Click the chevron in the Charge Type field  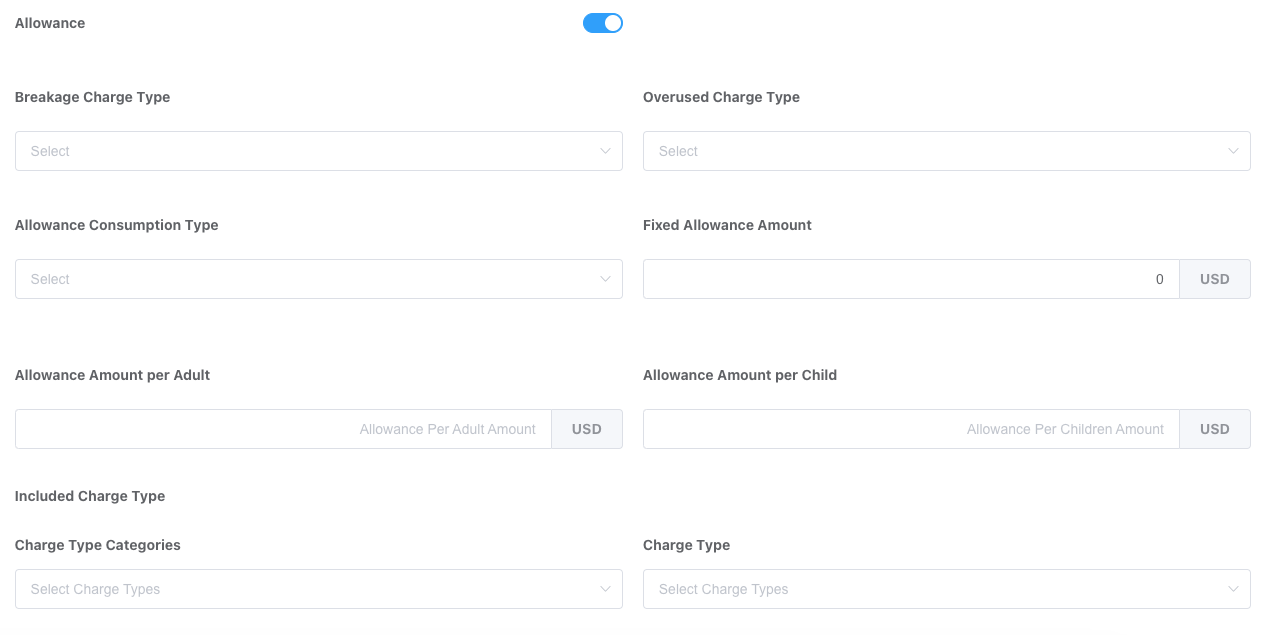[x=1233, y=589]
